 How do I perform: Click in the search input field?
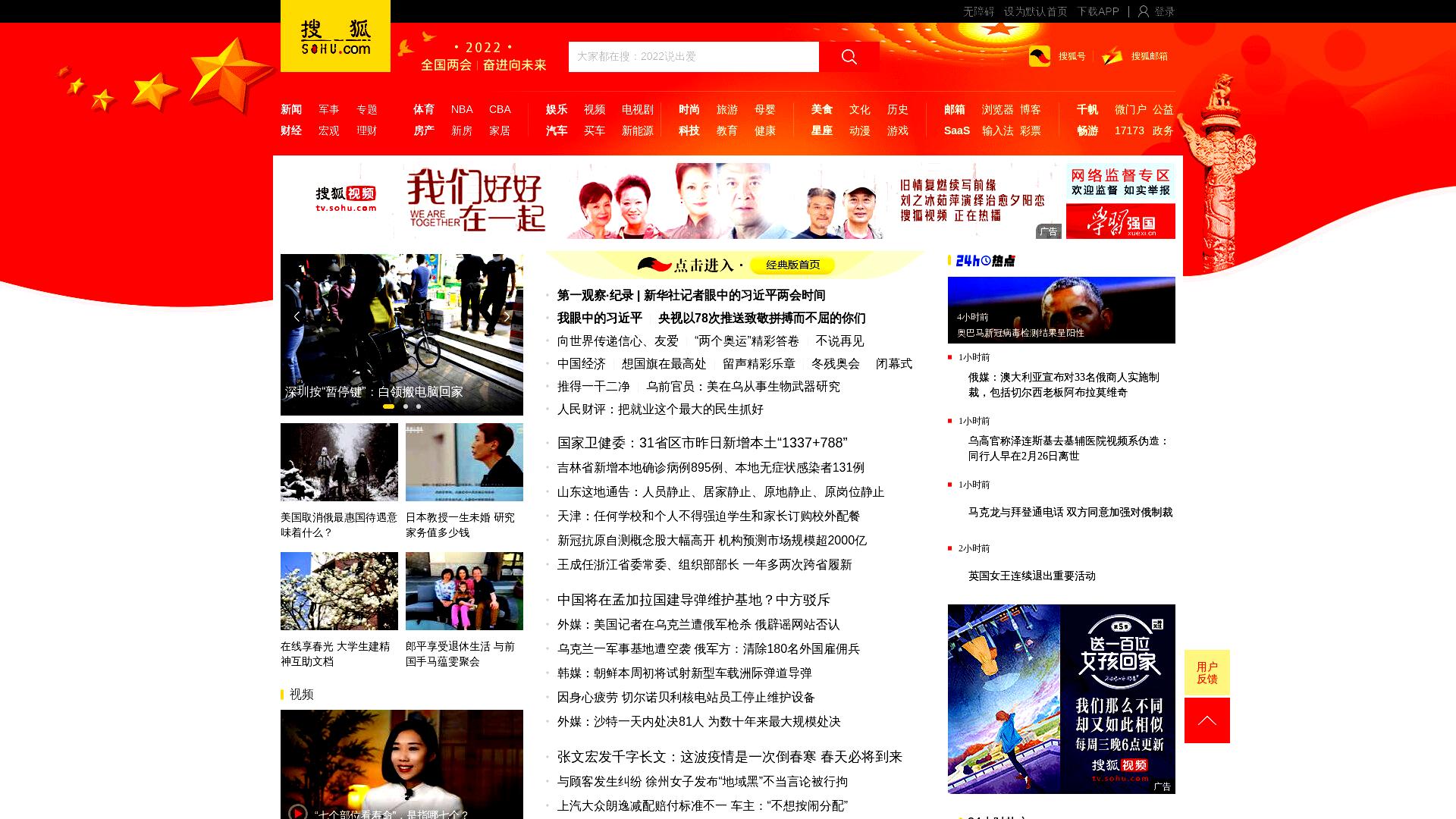(x=694, y=57)
